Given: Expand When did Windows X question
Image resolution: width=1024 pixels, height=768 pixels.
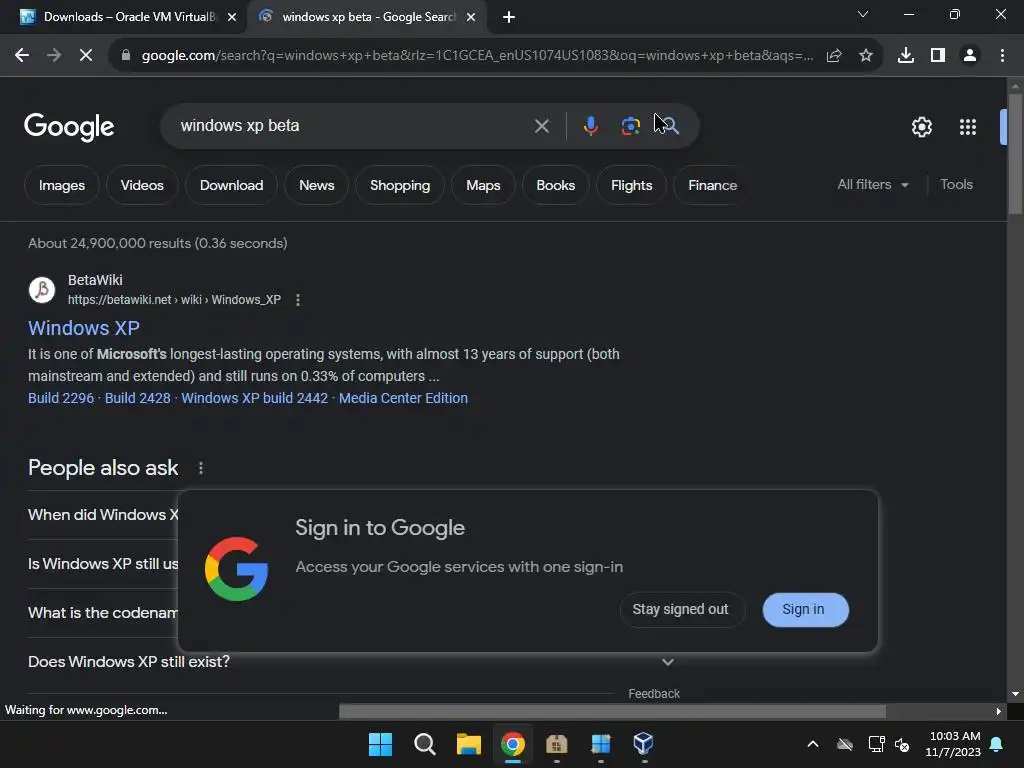Looking at the screenshot, I should point(103,515).
